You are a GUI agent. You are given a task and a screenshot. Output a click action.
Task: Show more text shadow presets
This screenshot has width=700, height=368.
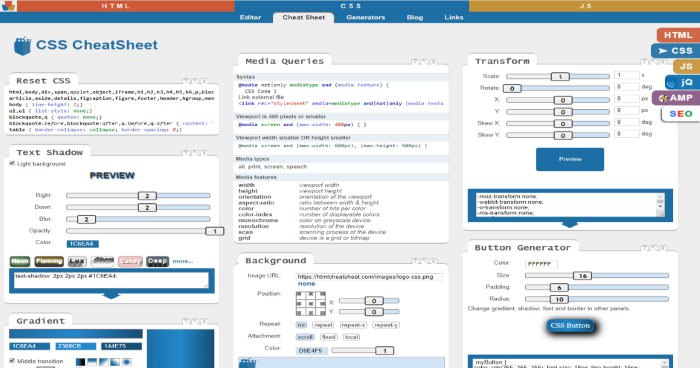[x=183, y=261]
